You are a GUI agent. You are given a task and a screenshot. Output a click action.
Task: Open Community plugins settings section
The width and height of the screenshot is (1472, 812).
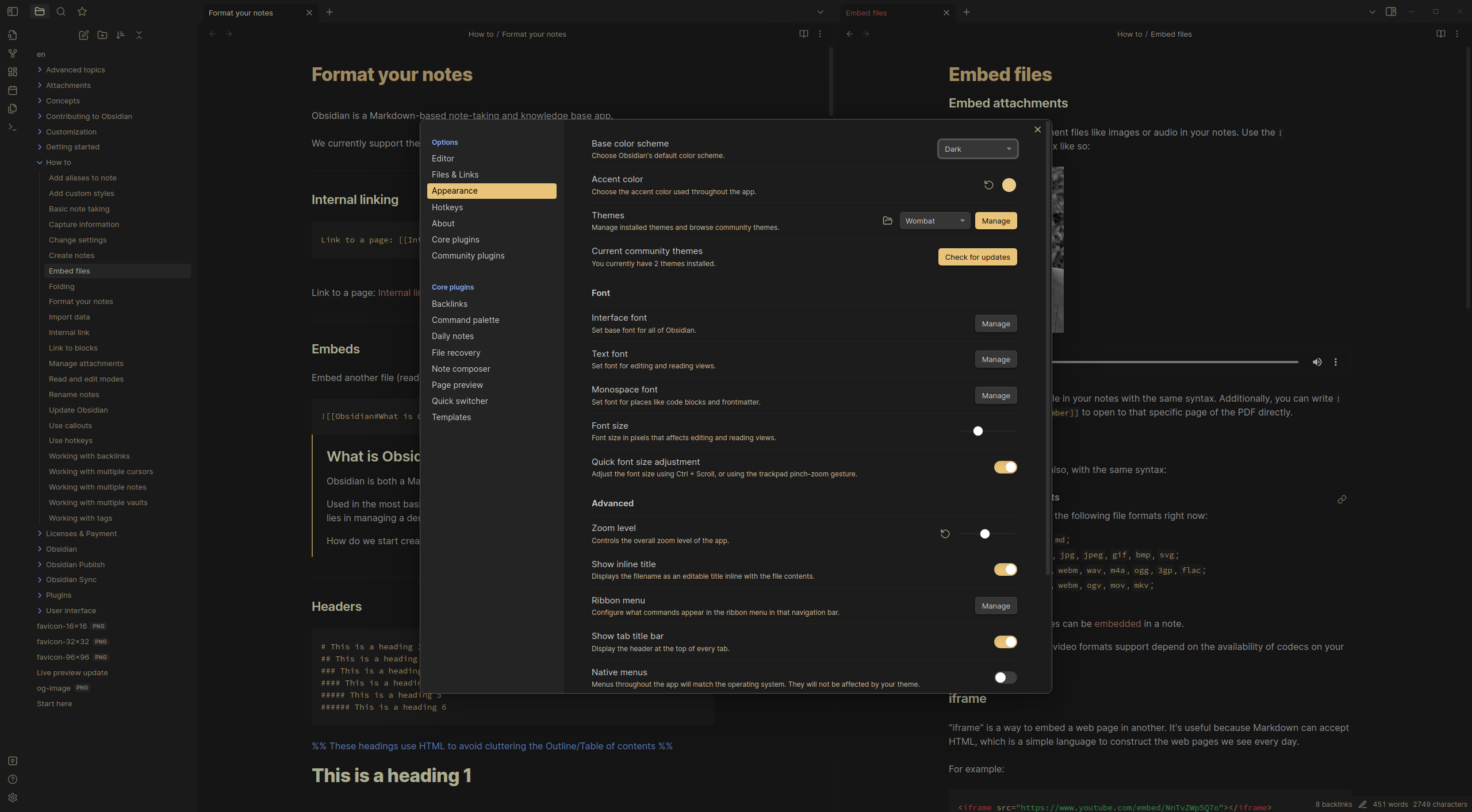492,256
